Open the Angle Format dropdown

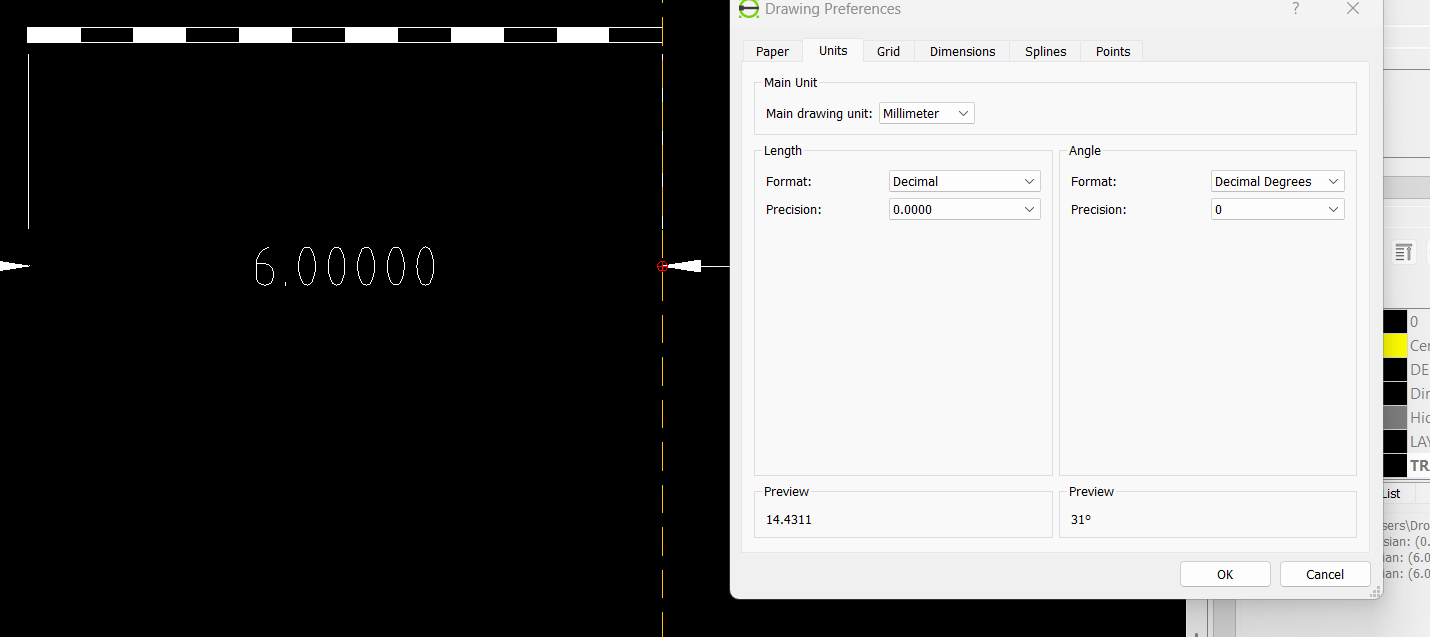coord(1276,182)
